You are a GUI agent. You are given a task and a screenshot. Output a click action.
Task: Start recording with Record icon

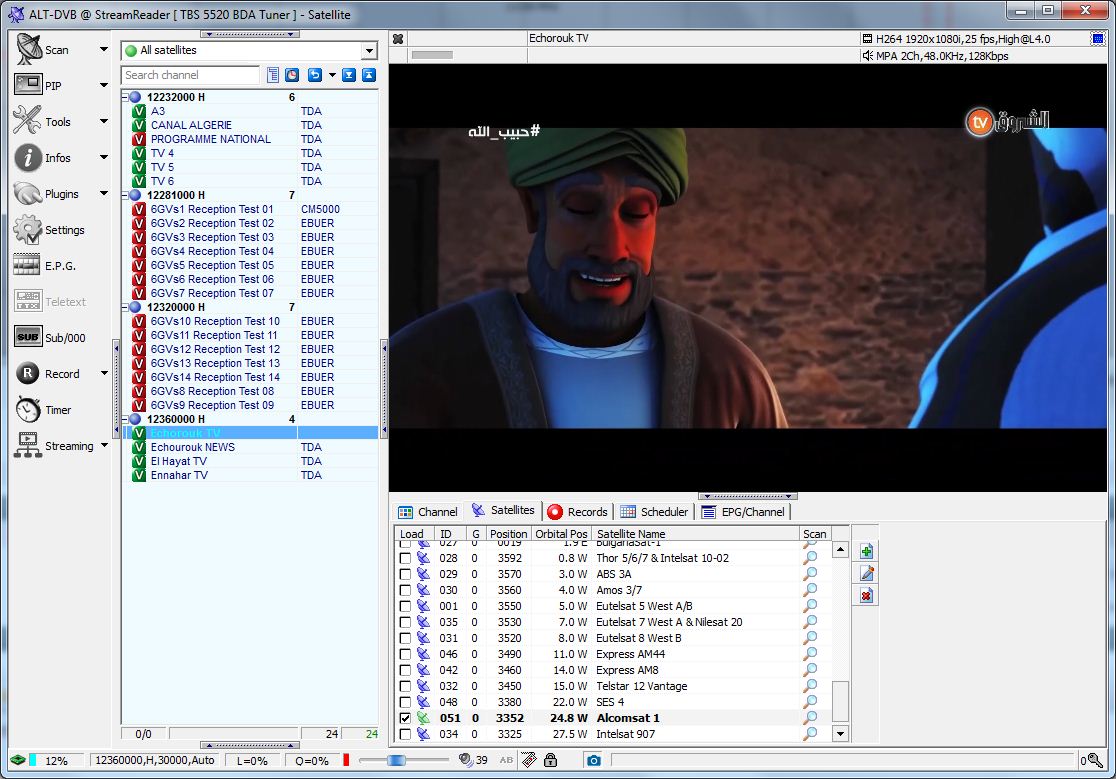[x=28, y=373]
